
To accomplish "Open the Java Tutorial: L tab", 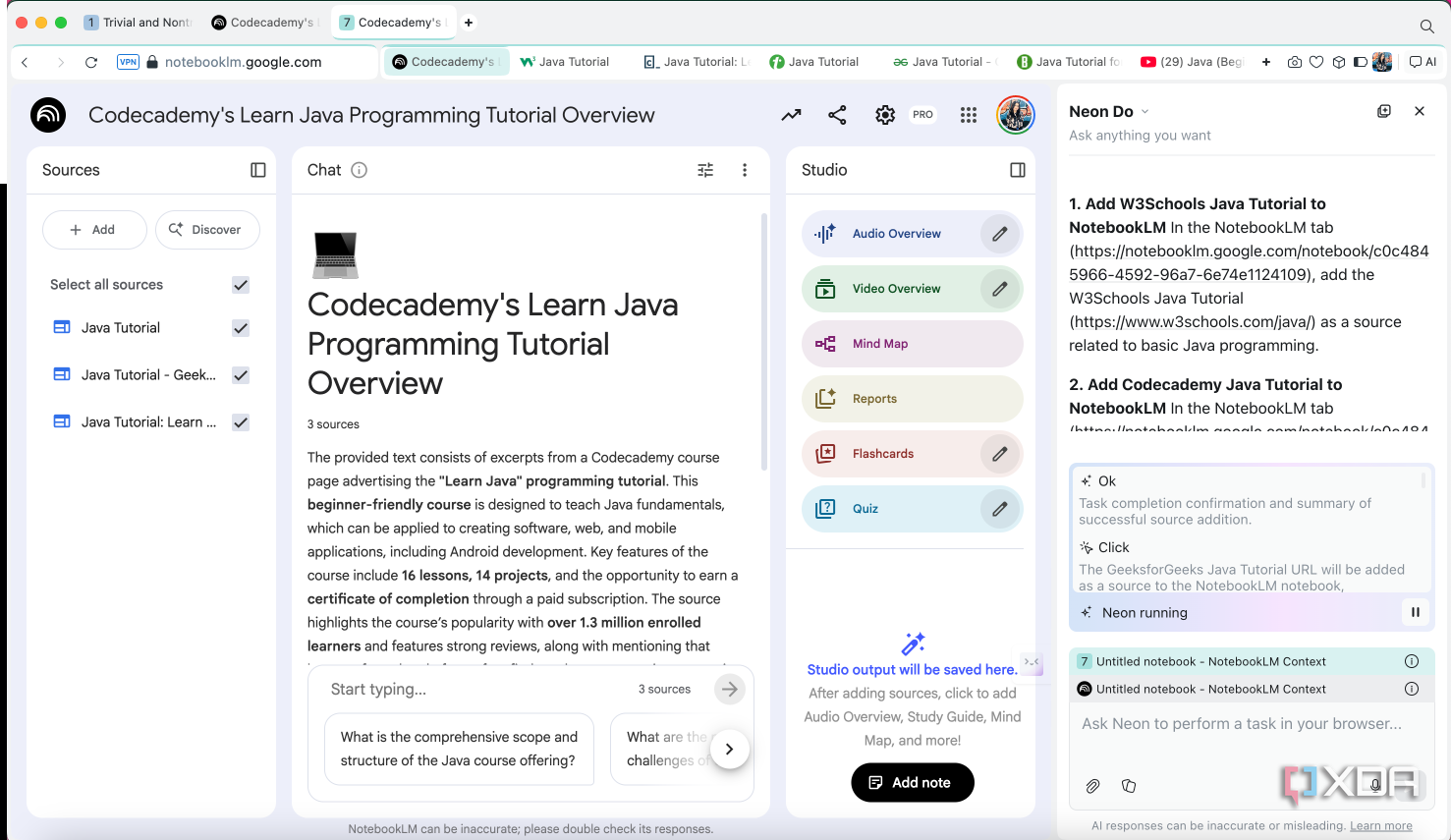I will [x=697, y=62].
